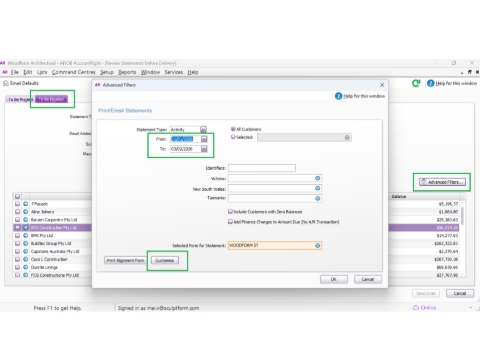The height and width of the screenshot is (360, 480).
Task: Open the Edit menu
Action: click(x=28, y=72)
